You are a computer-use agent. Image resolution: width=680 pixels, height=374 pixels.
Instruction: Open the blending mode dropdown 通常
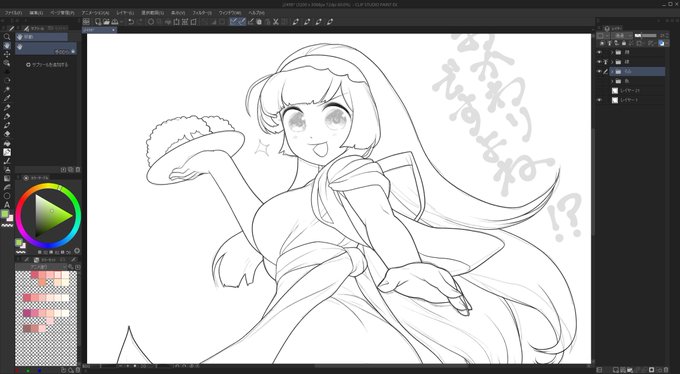[621, 35]
